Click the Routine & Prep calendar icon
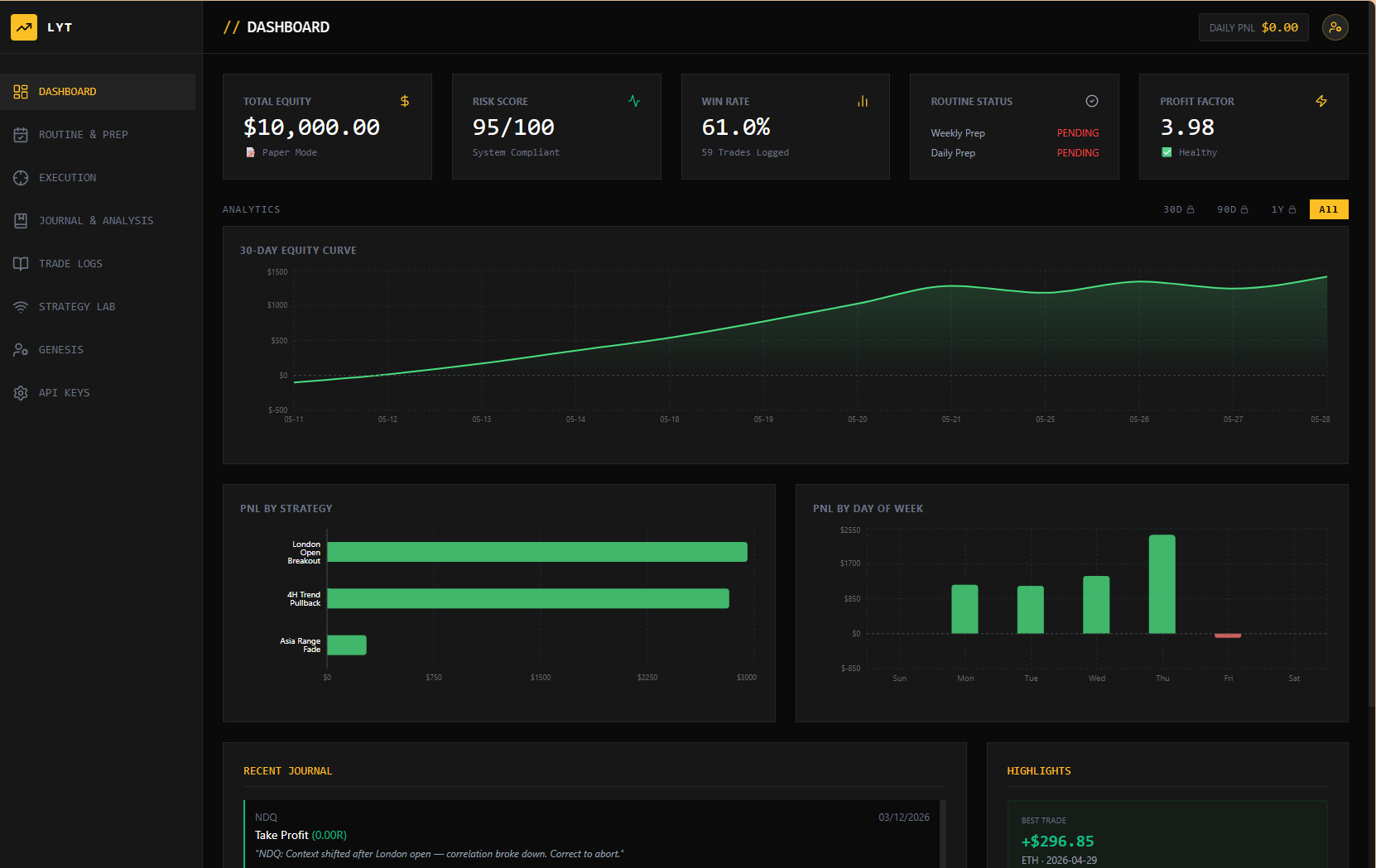This screenshot has width=1376, height=868. click(21, 135)
